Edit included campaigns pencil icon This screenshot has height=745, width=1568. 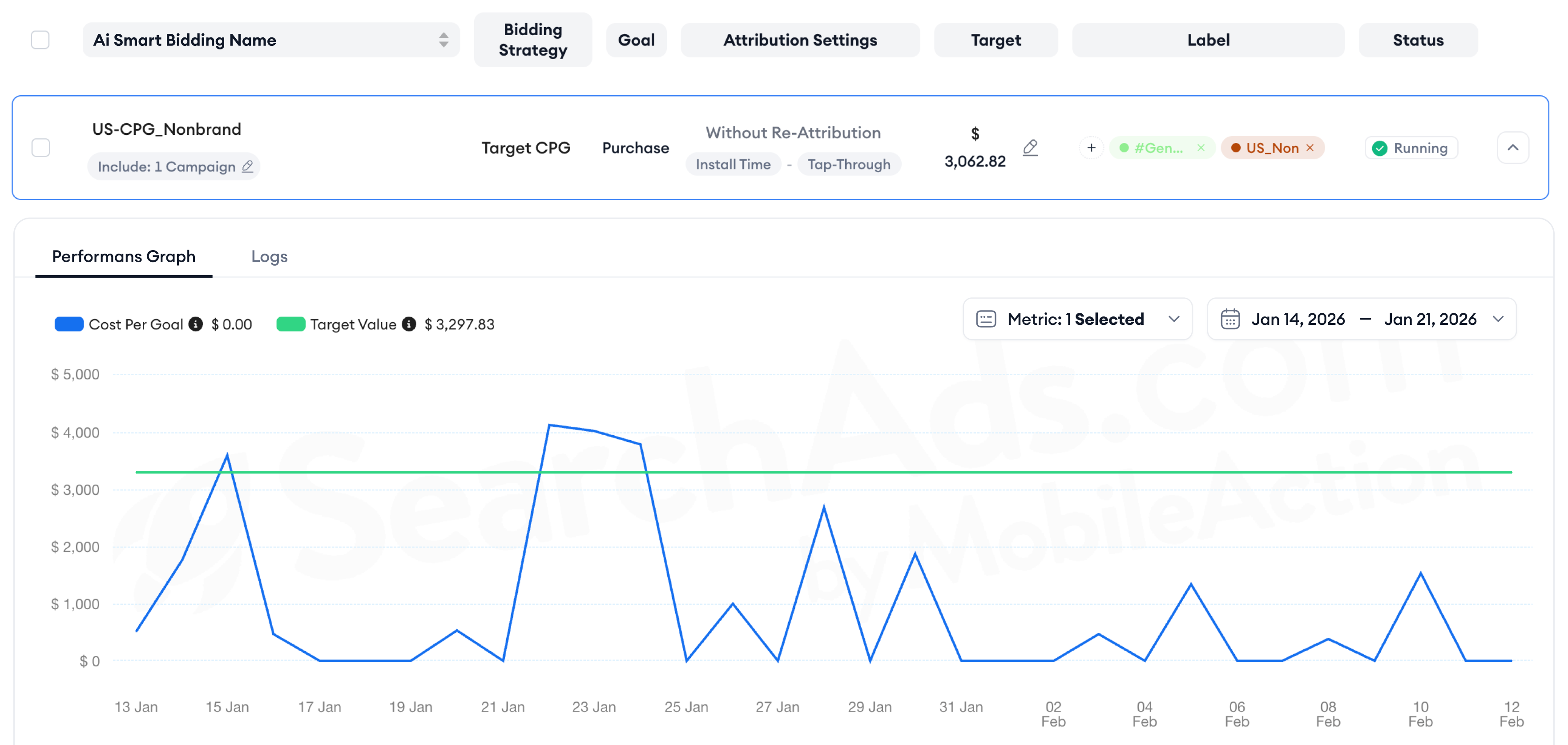[x=247, y=166]
